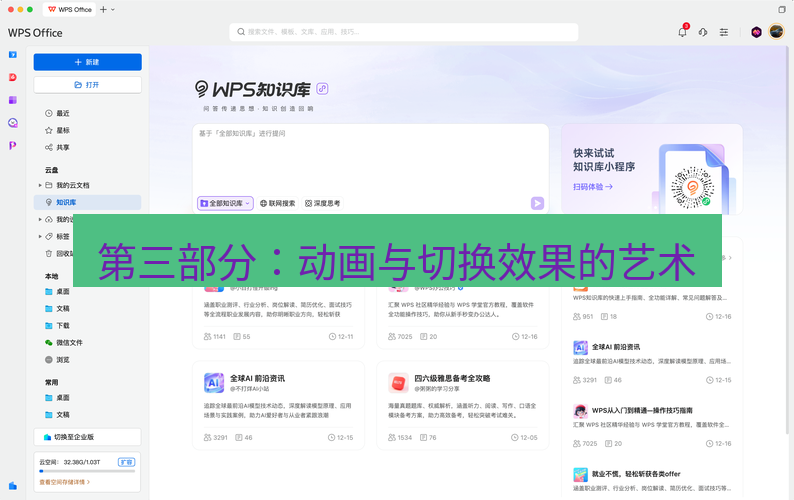Expand the 标签 tags tree item

40,236
